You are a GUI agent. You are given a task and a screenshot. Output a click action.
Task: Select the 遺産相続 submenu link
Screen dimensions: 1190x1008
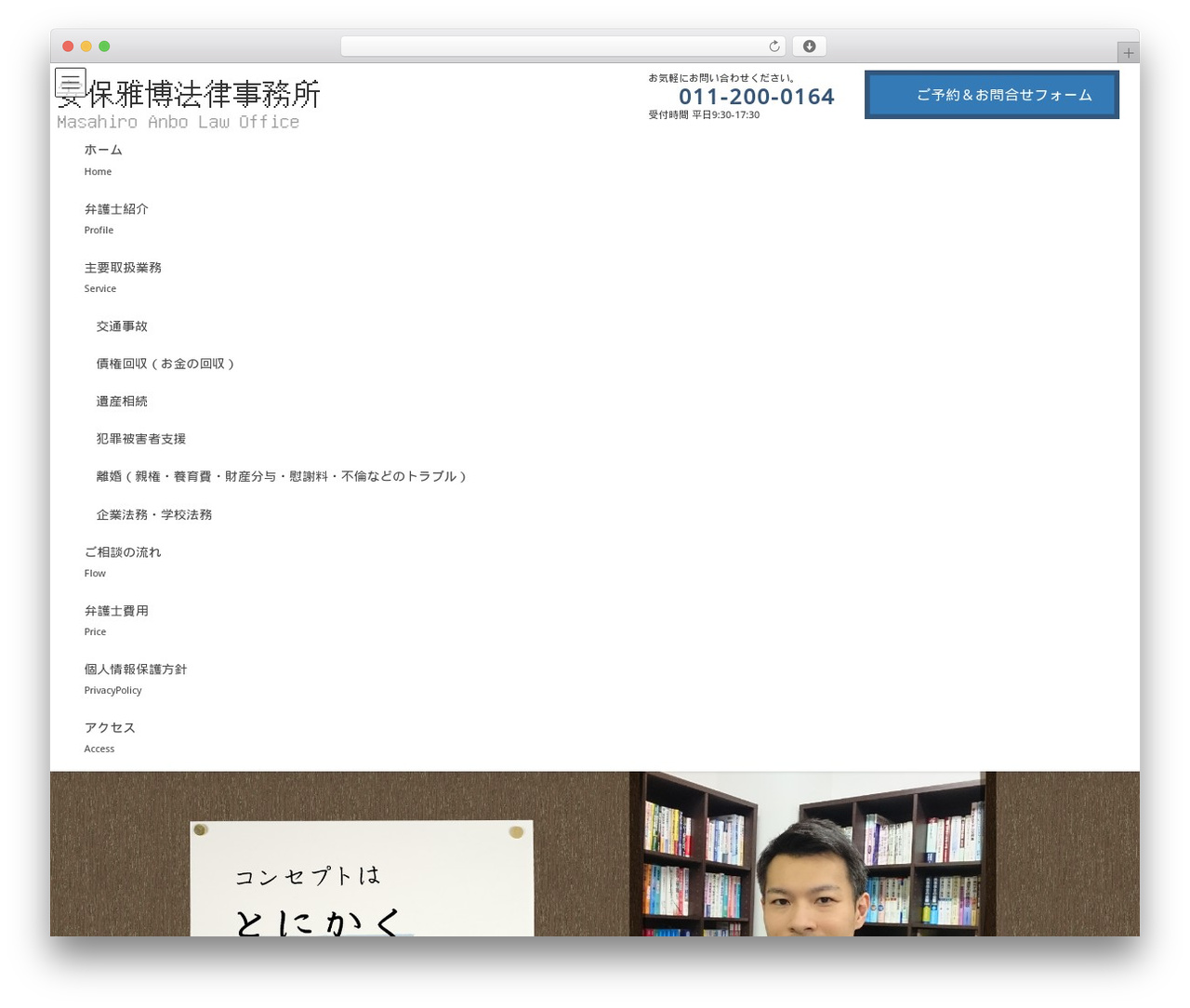coord(122,402)
